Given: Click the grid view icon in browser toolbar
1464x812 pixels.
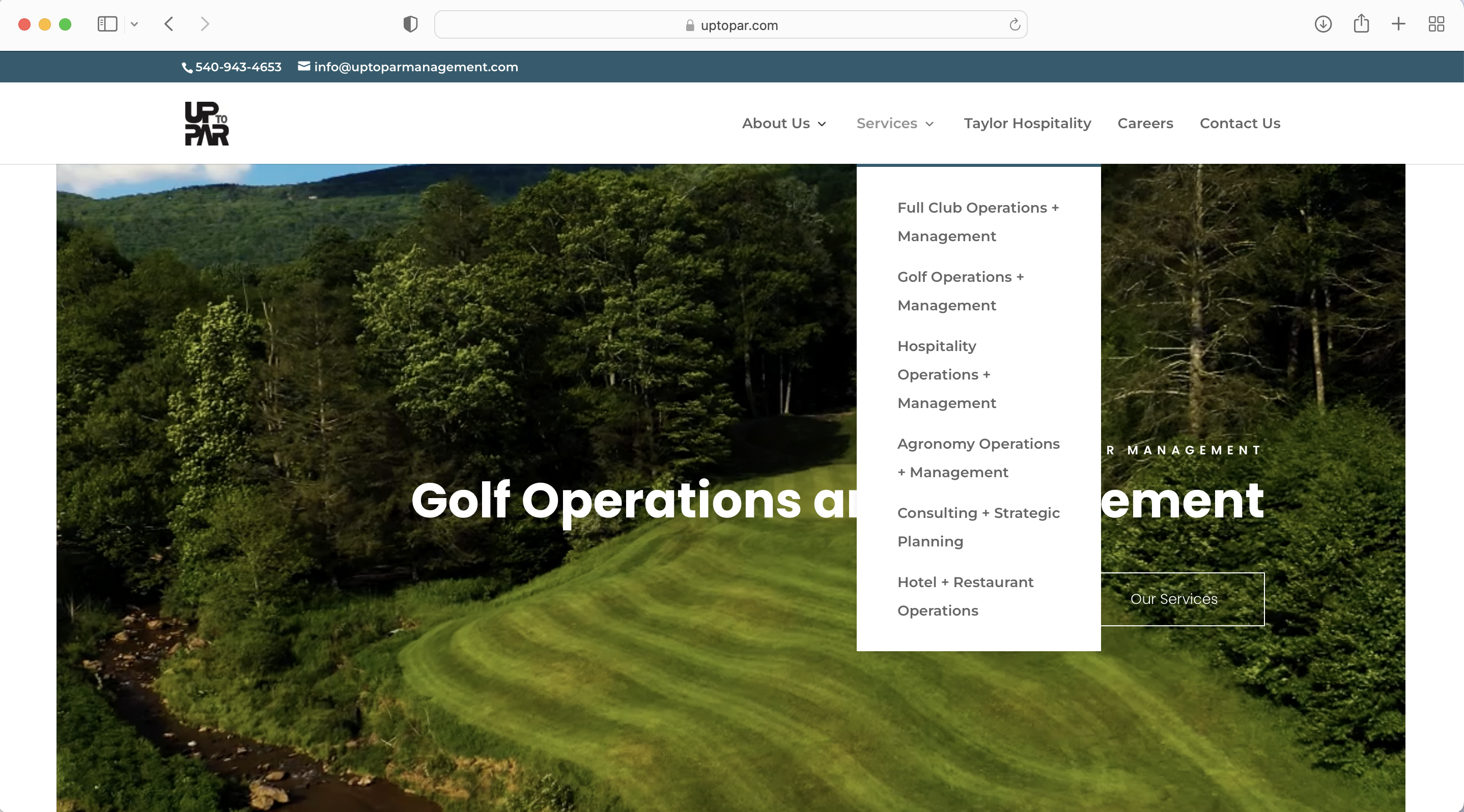Looking at the screenshot, I should [1437, 24].
